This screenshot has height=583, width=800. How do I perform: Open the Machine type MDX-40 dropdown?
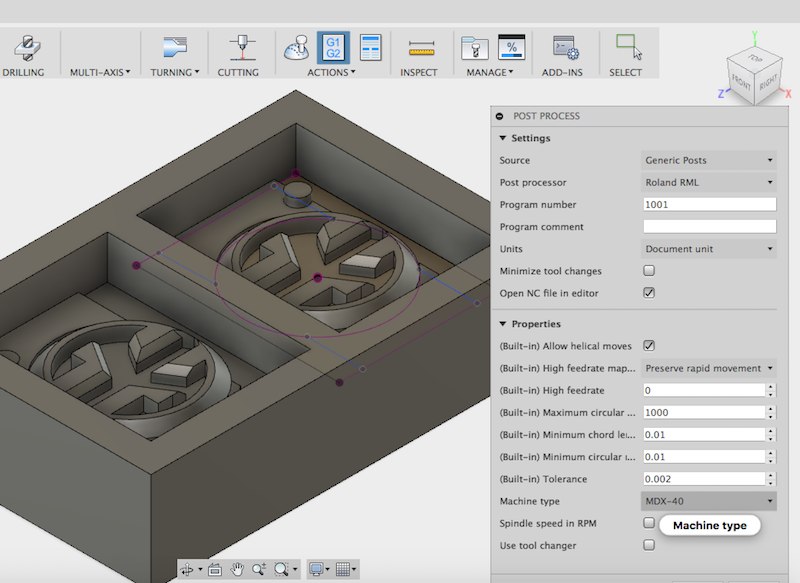[709, 501]
